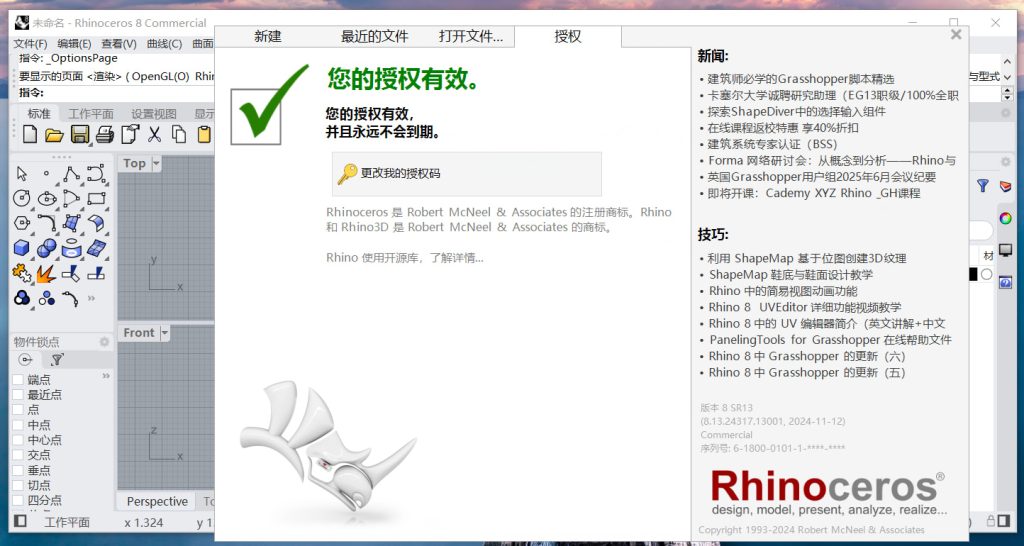Switch to the 工作平面 toolbar tab
Image resolution: width=1024 pixels, height=546 pixels.
(91, 114)
